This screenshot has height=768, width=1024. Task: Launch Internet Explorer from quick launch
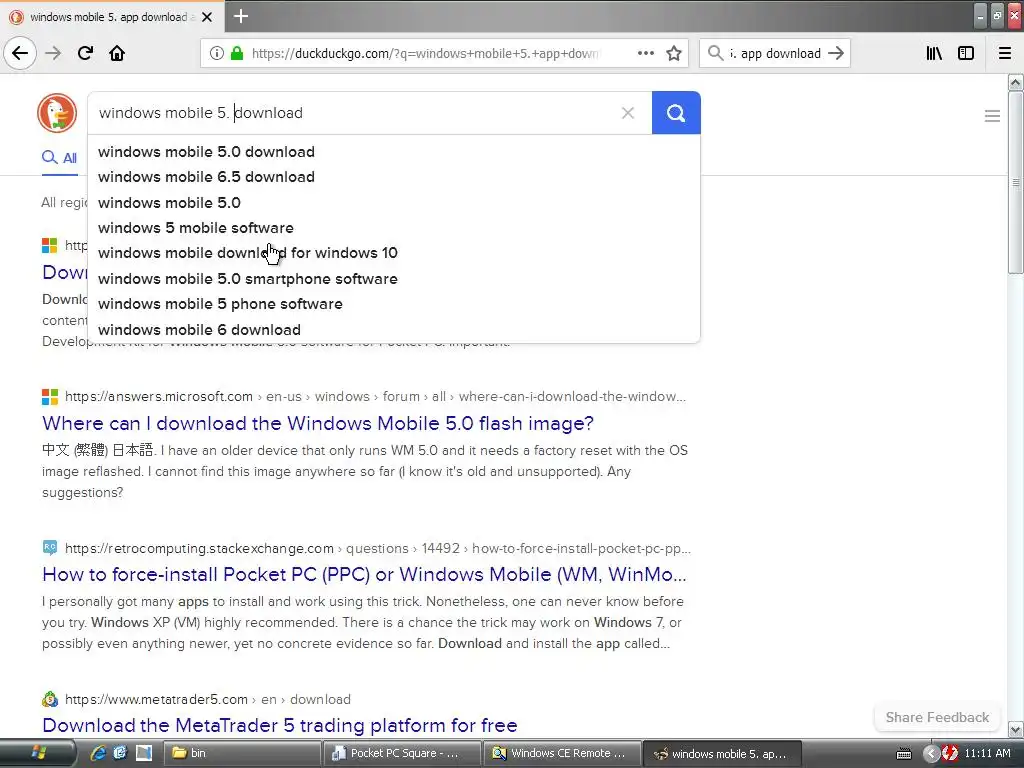pyautogui.click(x=98, y=753)
